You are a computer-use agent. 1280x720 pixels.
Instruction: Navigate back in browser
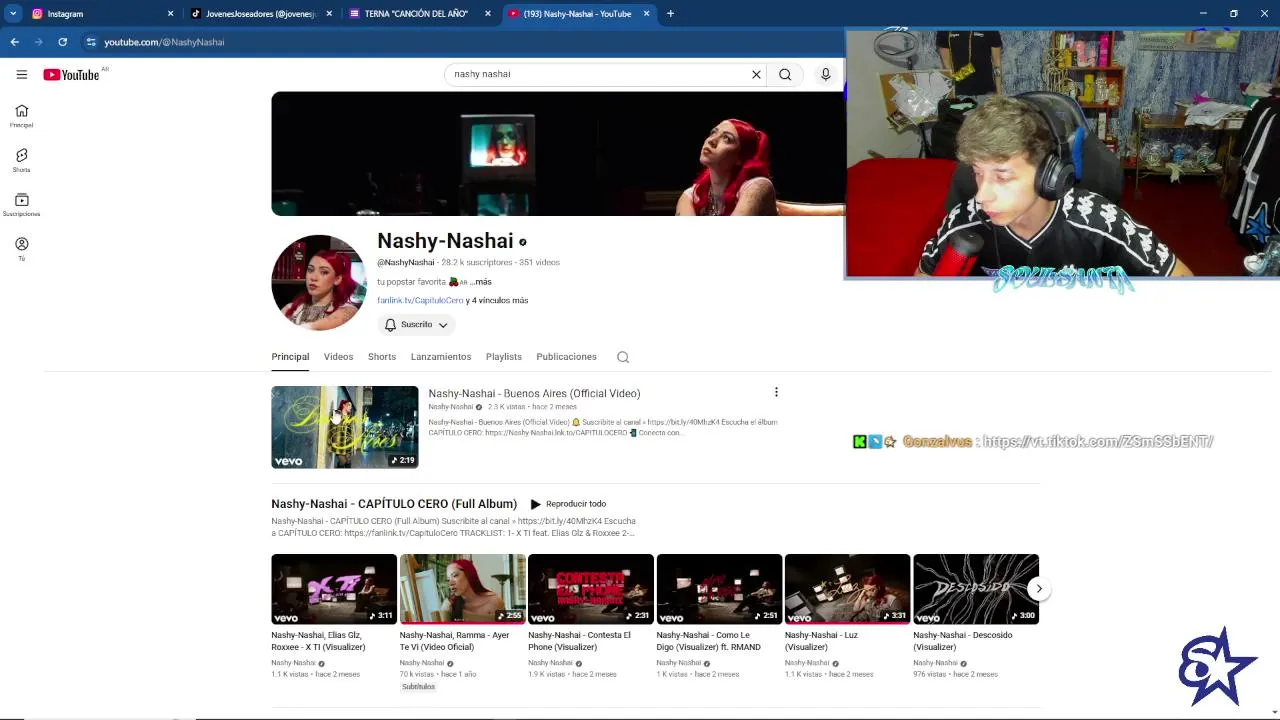click(x=14, y=42)
